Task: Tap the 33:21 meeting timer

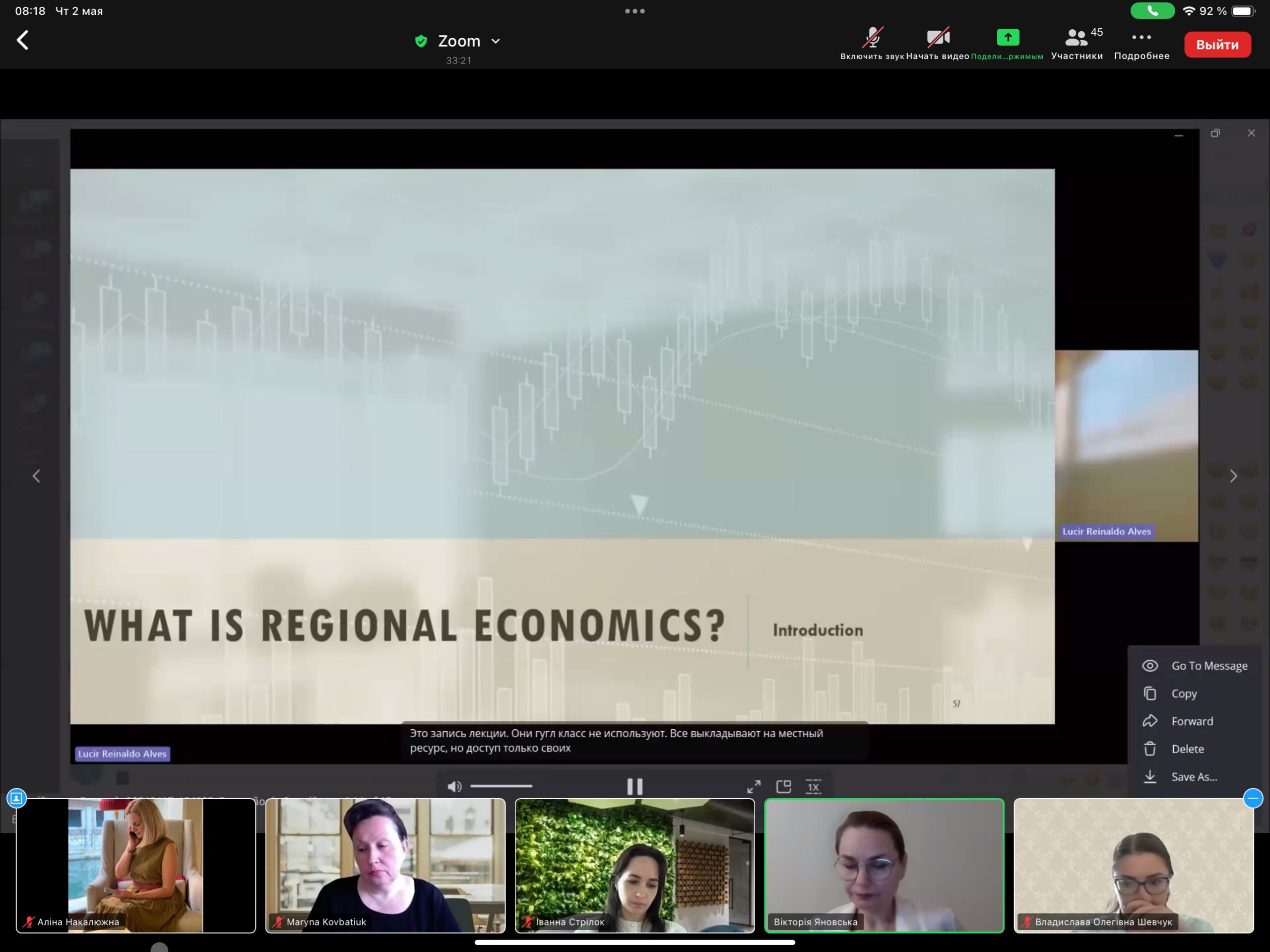Action: (459, 61)
